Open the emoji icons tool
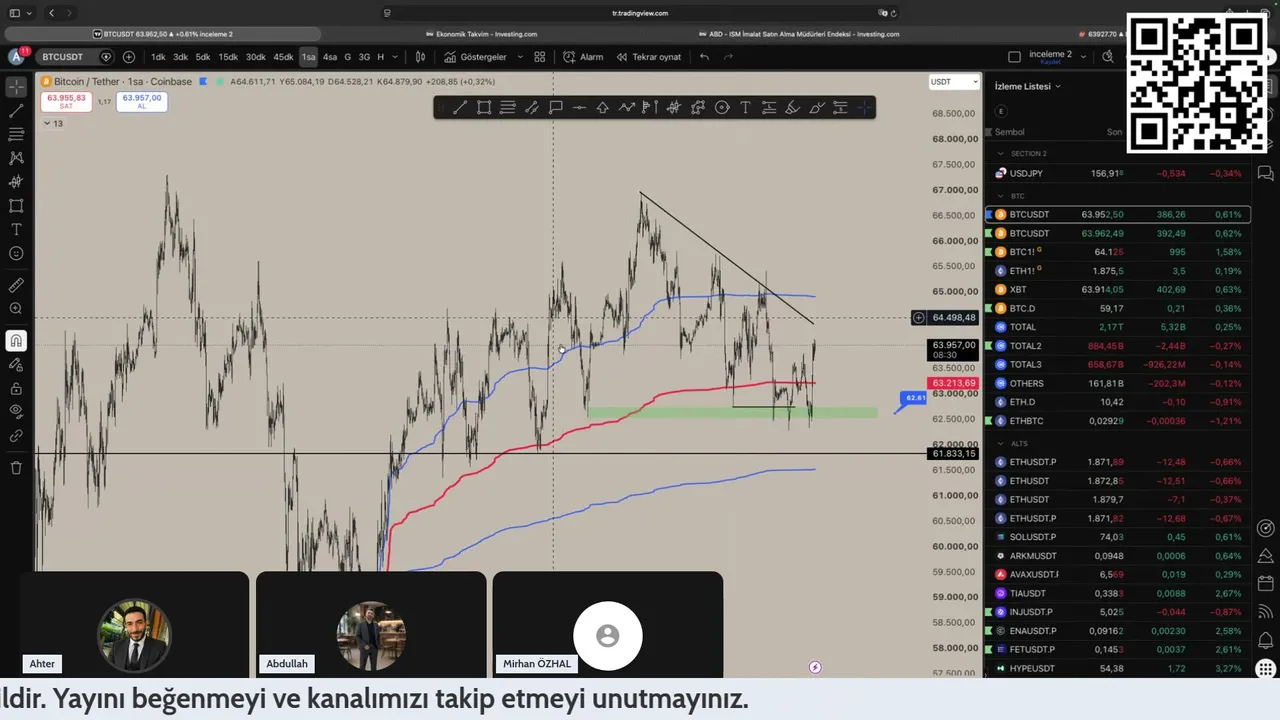 (16, 254)
